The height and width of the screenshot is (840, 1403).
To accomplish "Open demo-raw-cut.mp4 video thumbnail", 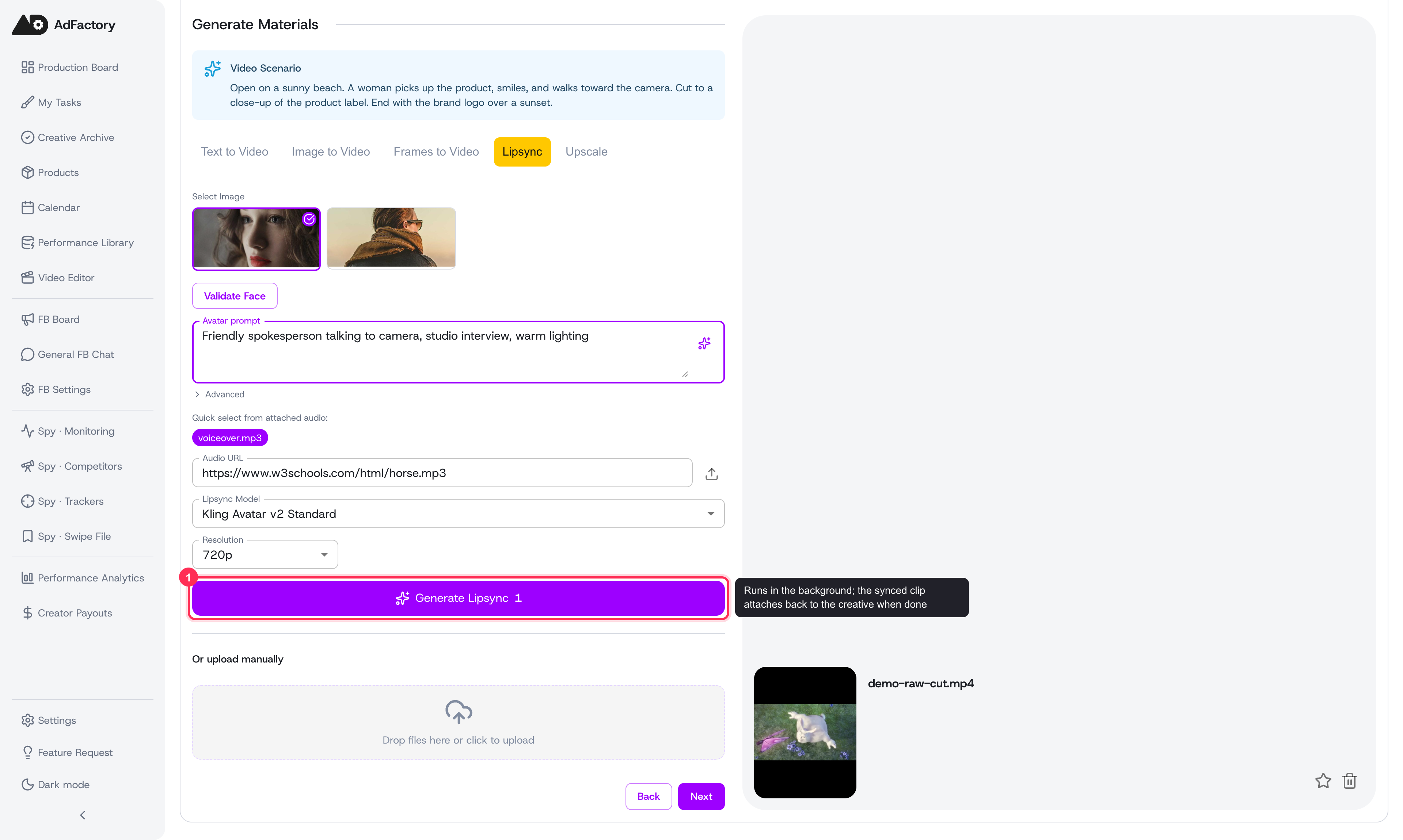I will (x=805, y=733).
